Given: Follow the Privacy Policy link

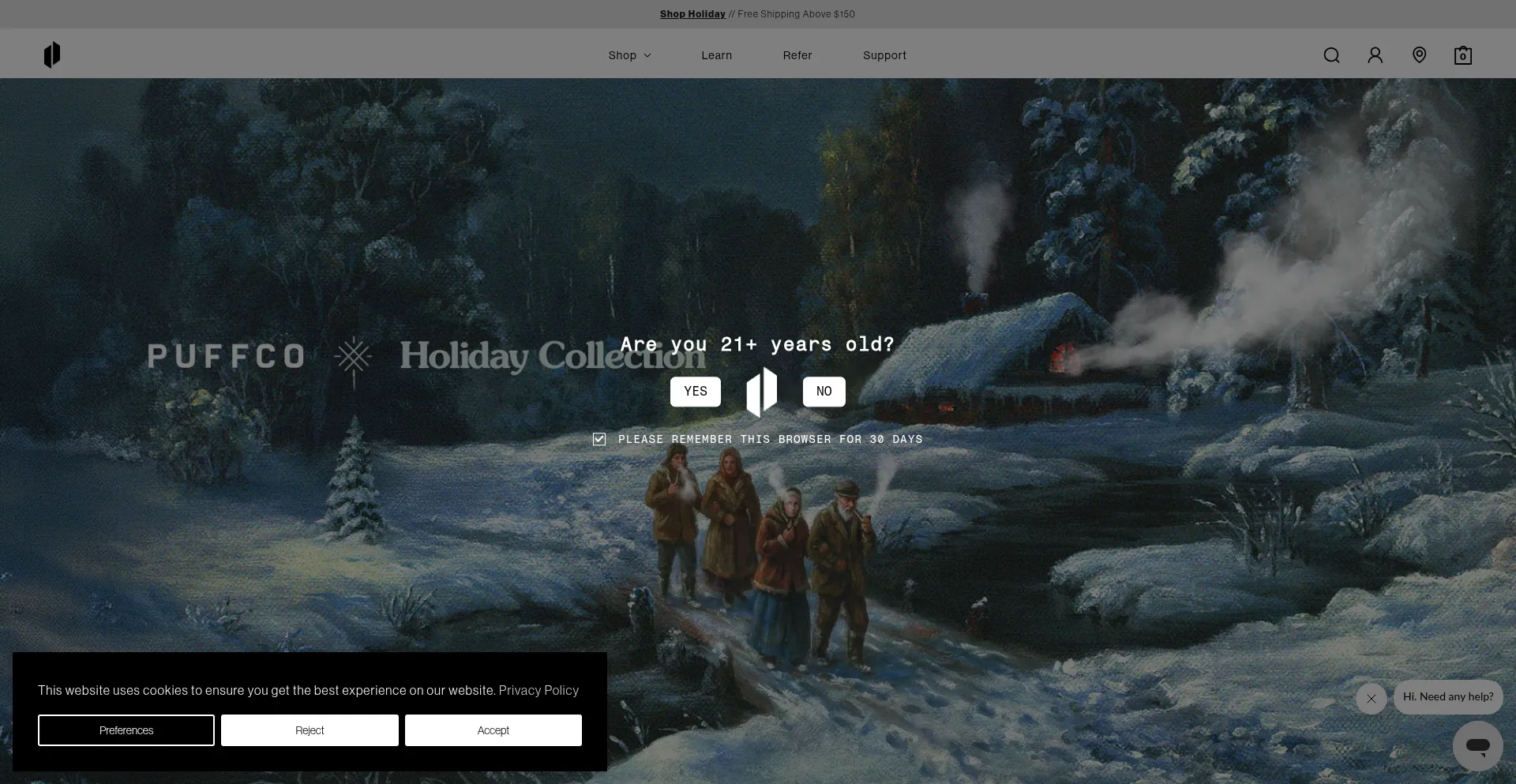Looking at the screenshot, I should [x=538, y=690].
